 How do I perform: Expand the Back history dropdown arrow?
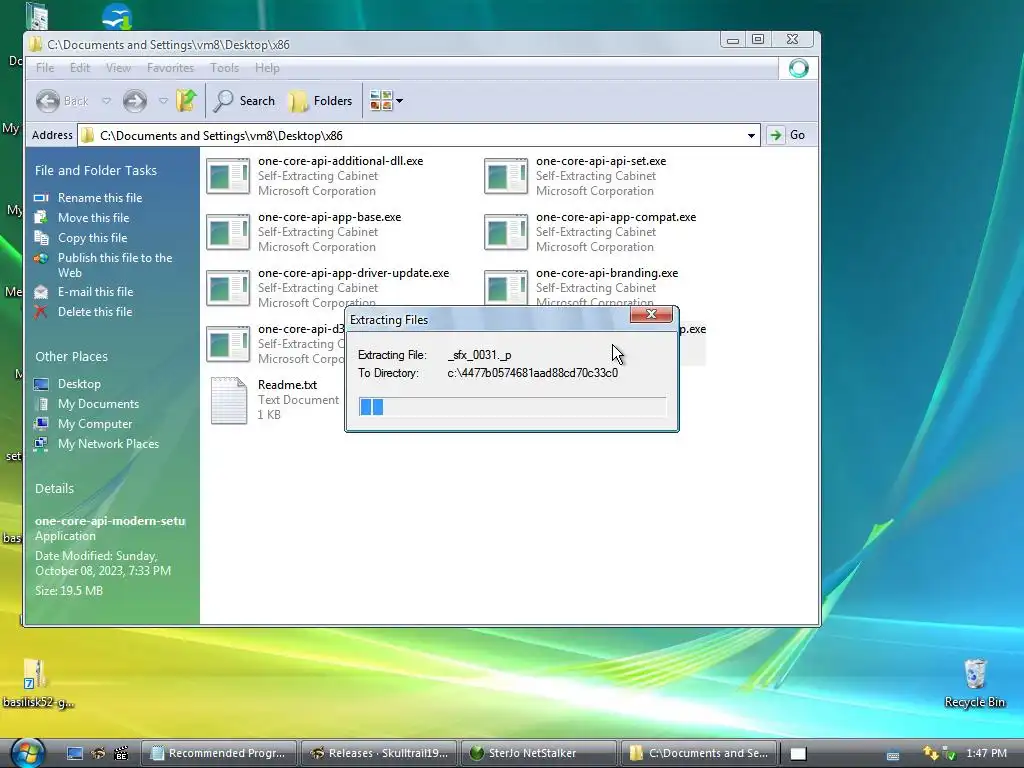pos(106,101)
